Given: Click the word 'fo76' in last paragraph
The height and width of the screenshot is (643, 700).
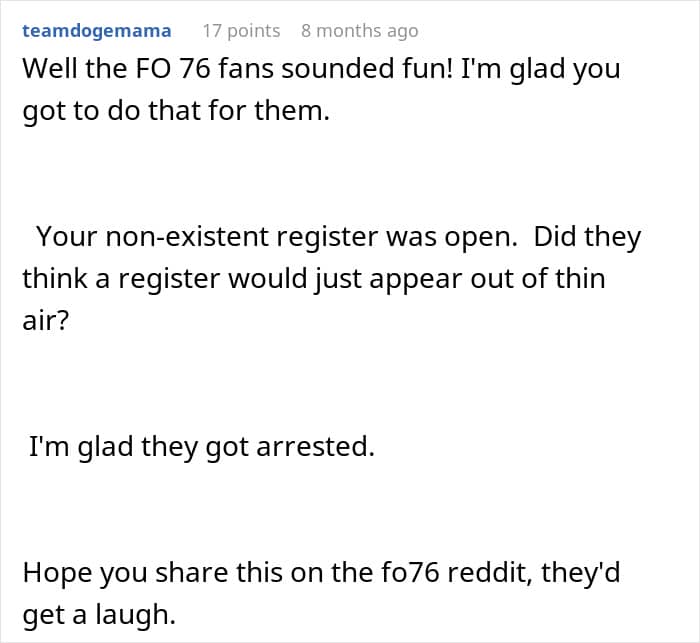Looking at the screenshot, I should point(410,572).
